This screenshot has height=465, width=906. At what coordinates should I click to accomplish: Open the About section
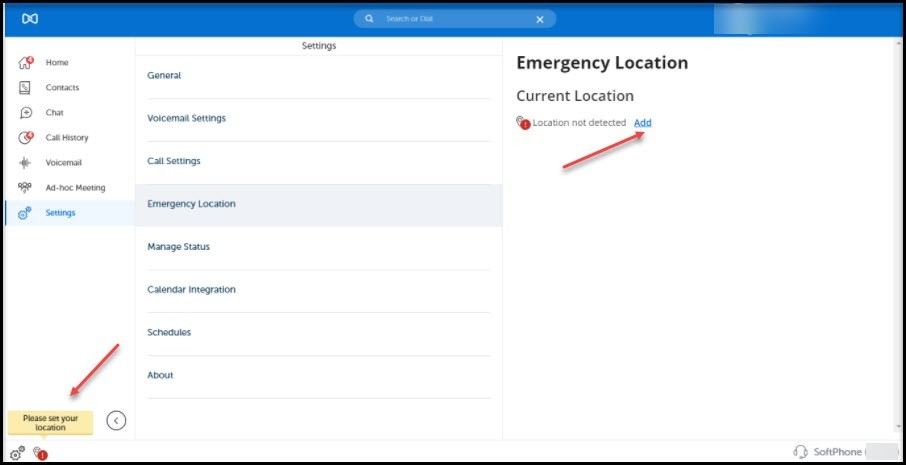click(x=160, y=376)
